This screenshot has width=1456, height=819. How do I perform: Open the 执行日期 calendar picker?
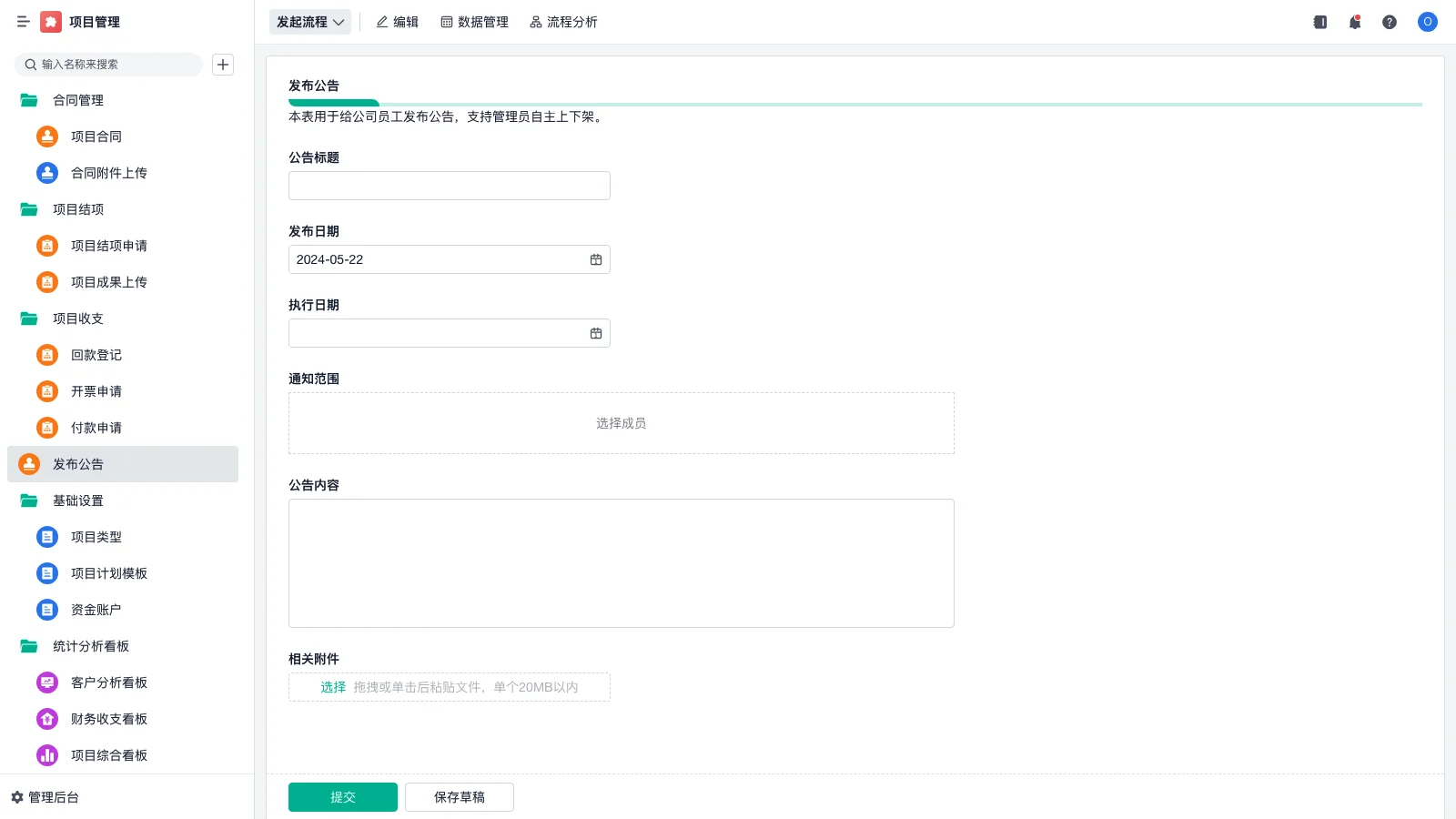click(x=596, y=333)
